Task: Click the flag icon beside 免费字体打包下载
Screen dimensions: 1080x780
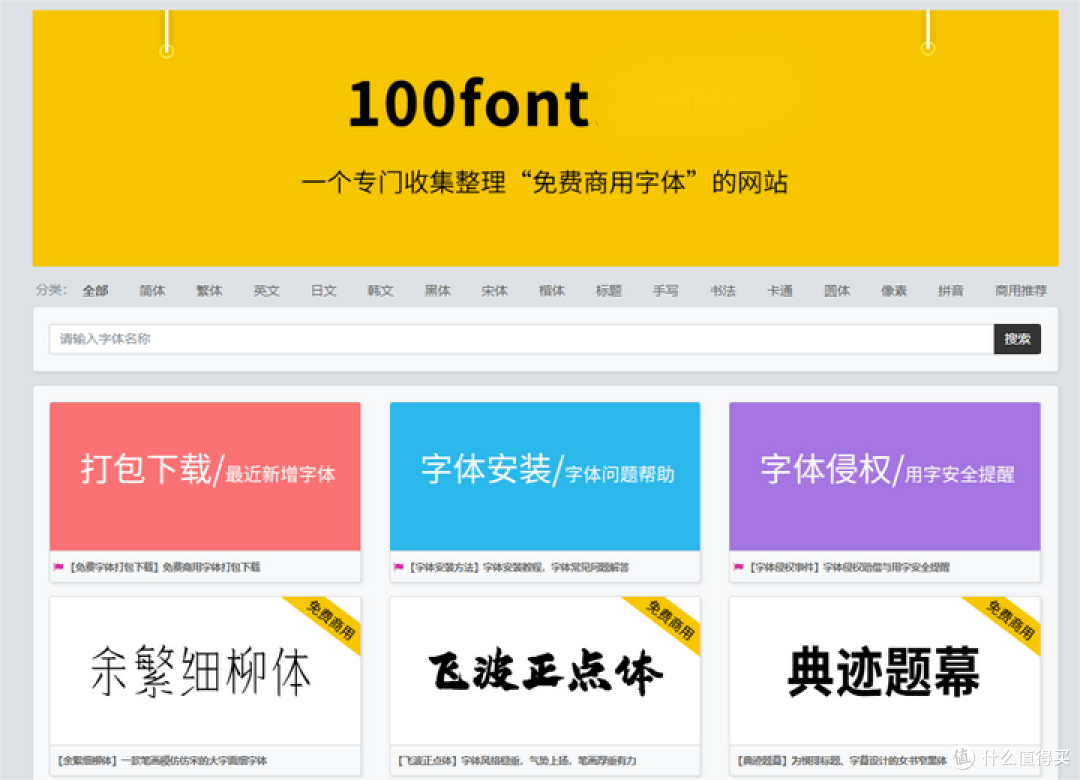Action: pyautogui.click(x=59, y=567)
